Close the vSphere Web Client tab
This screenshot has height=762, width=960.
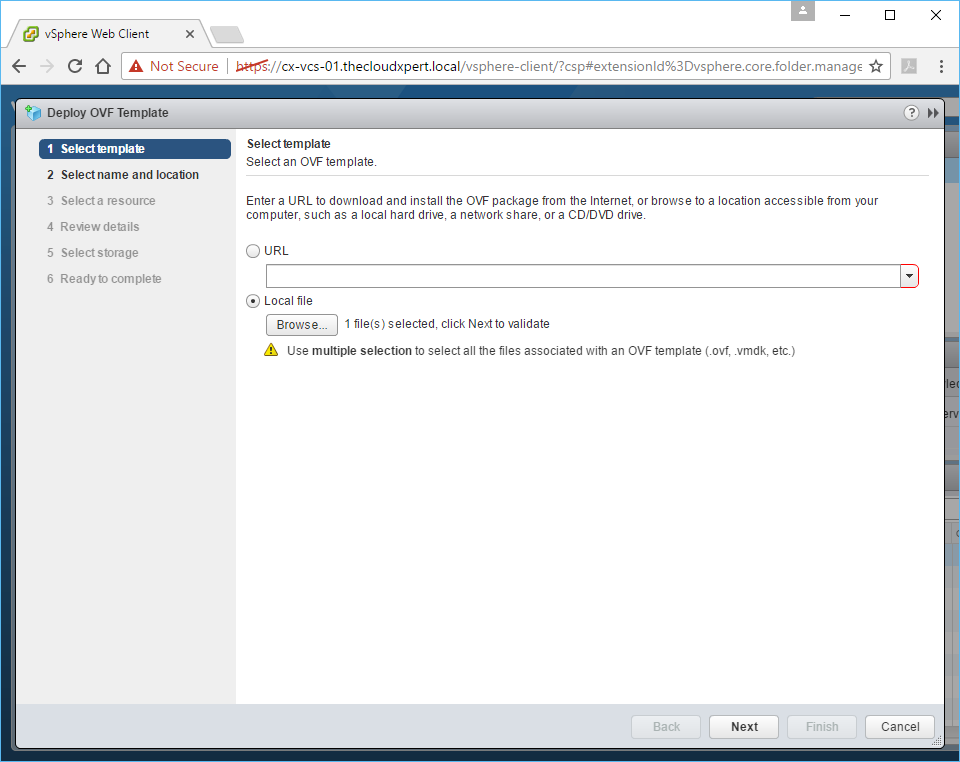pos(190,33)
